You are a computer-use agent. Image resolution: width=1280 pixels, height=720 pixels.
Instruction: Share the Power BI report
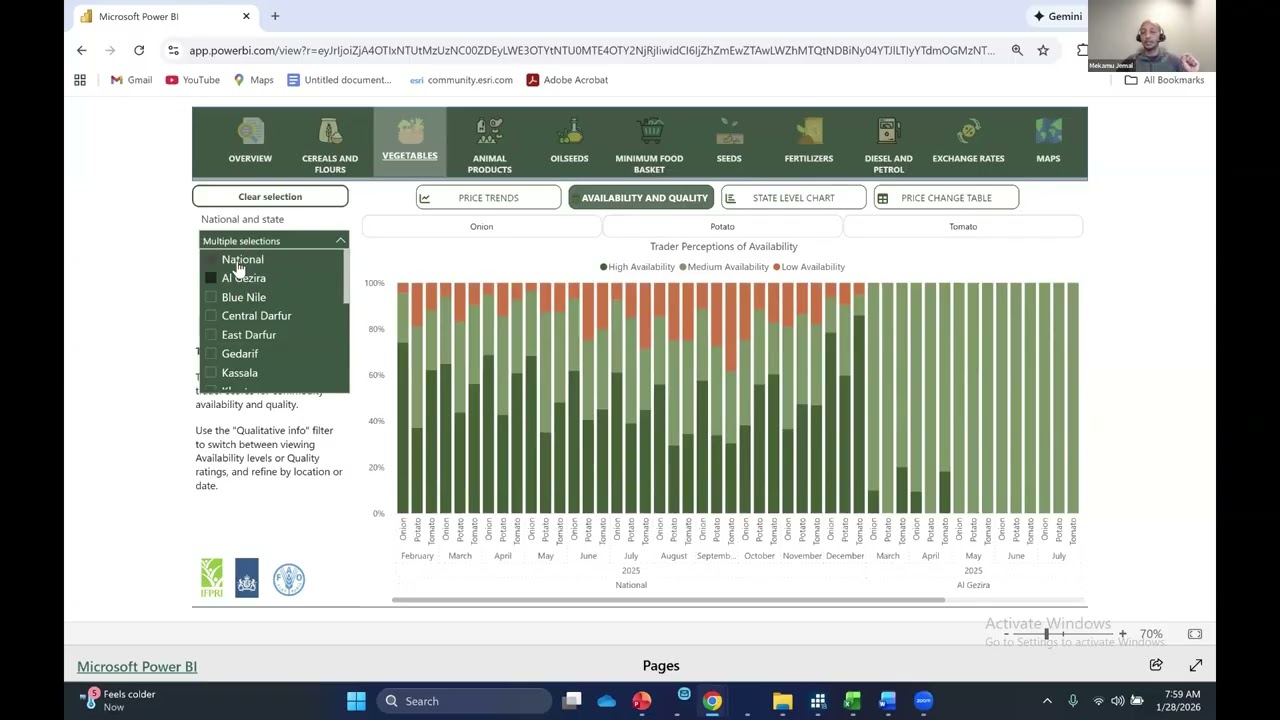(x=1156, y=665)
